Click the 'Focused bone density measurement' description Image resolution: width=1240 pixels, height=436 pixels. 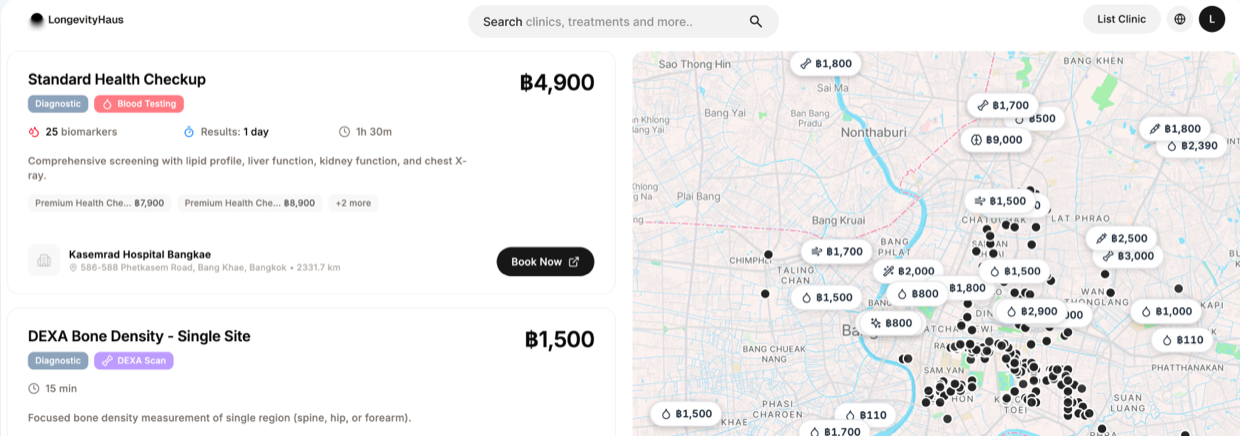[219, 418]
